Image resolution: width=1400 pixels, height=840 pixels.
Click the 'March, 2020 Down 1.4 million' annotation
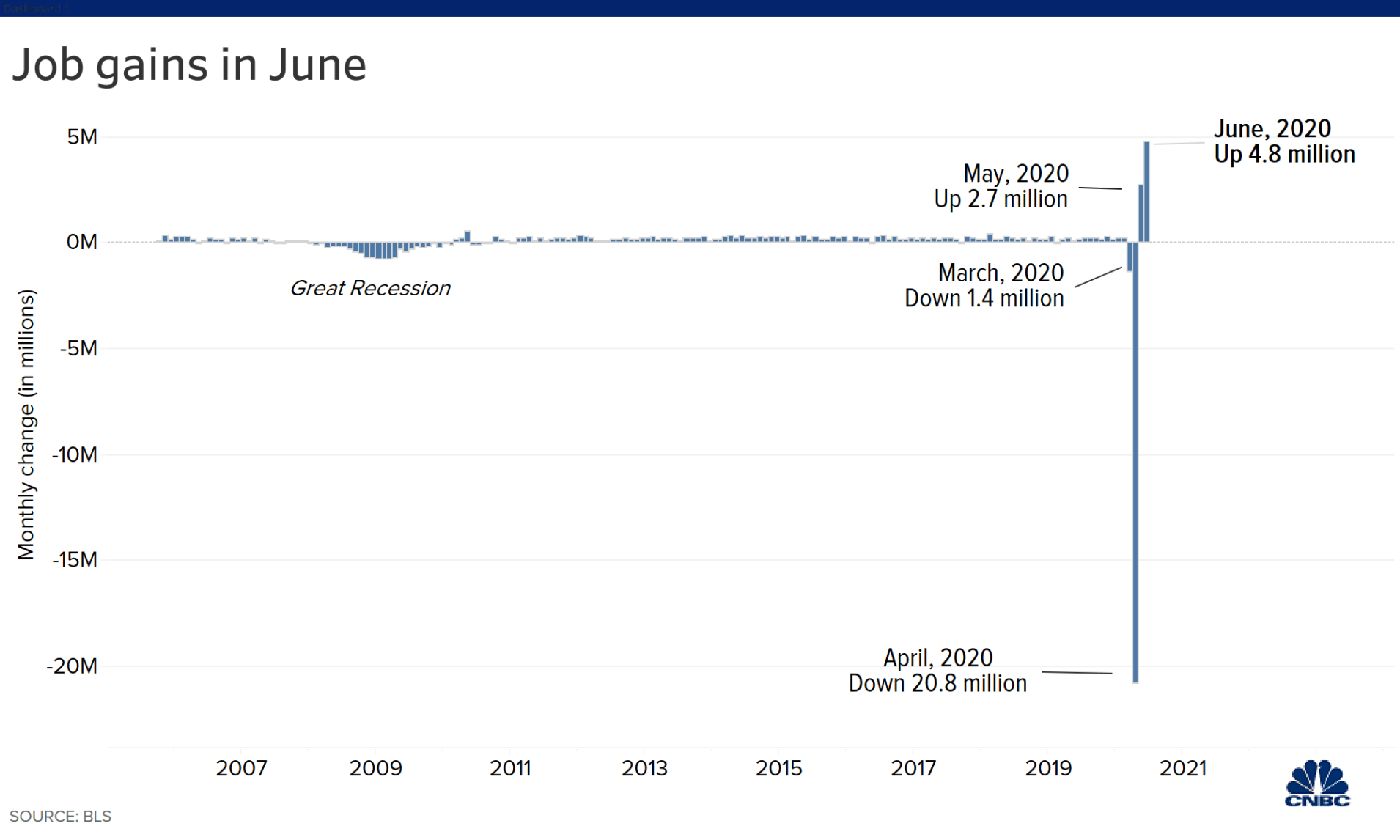click(984, 286)
